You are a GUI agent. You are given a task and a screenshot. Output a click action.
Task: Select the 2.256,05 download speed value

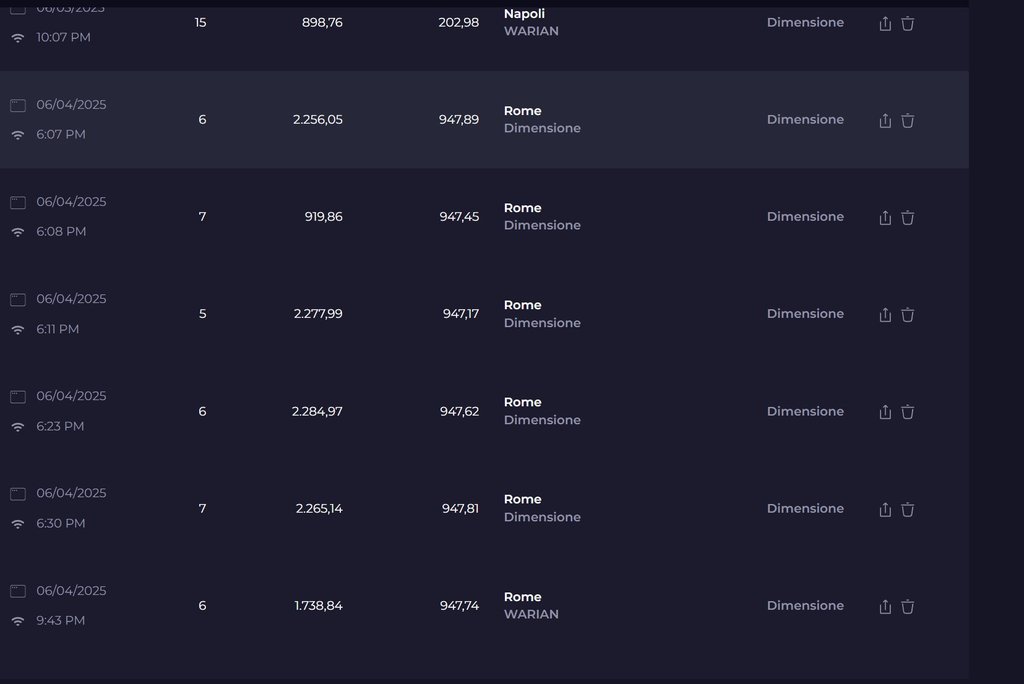pyautogui.click(x=318, y=119)
